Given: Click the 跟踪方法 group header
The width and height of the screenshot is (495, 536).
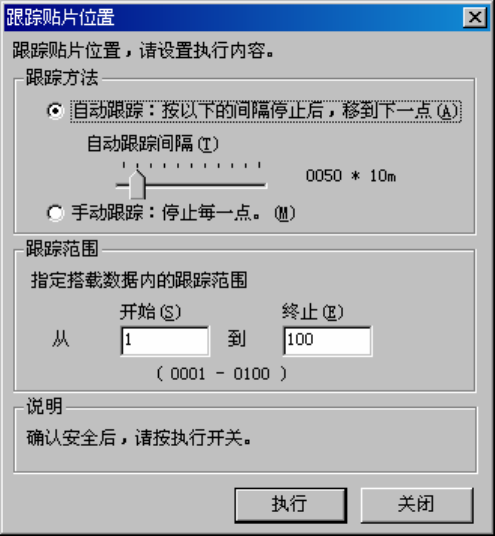Looking at the screenshot, I should 62,78.
